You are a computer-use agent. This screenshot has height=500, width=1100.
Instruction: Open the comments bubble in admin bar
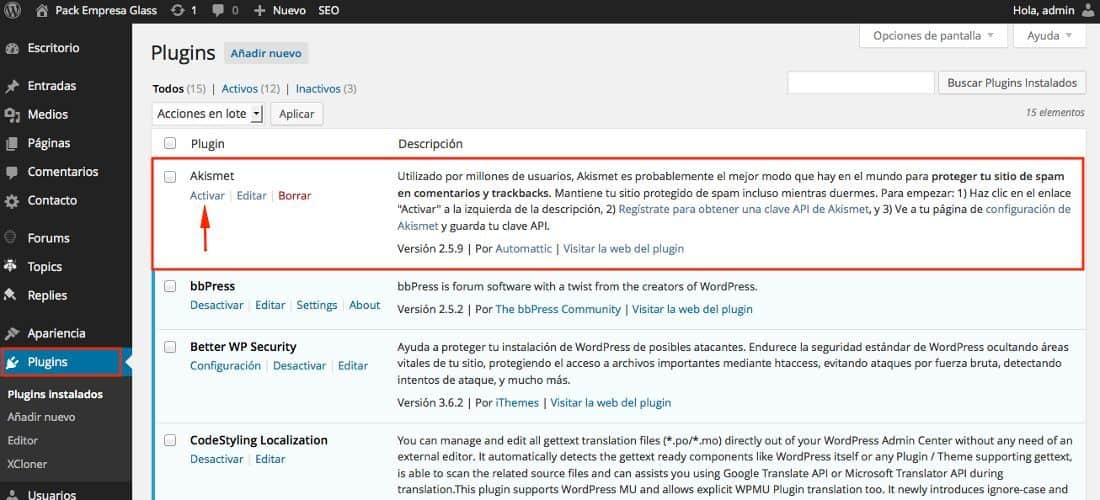click(x=218, y=11)
